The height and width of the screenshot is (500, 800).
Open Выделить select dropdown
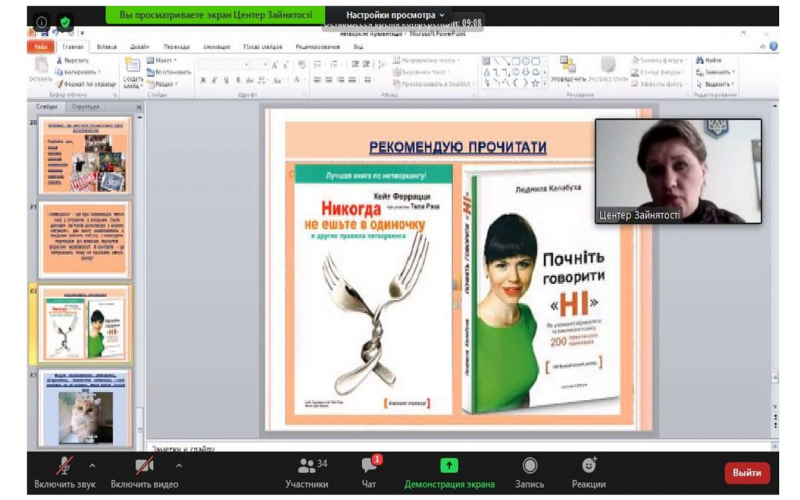click(x=715, y=84)
